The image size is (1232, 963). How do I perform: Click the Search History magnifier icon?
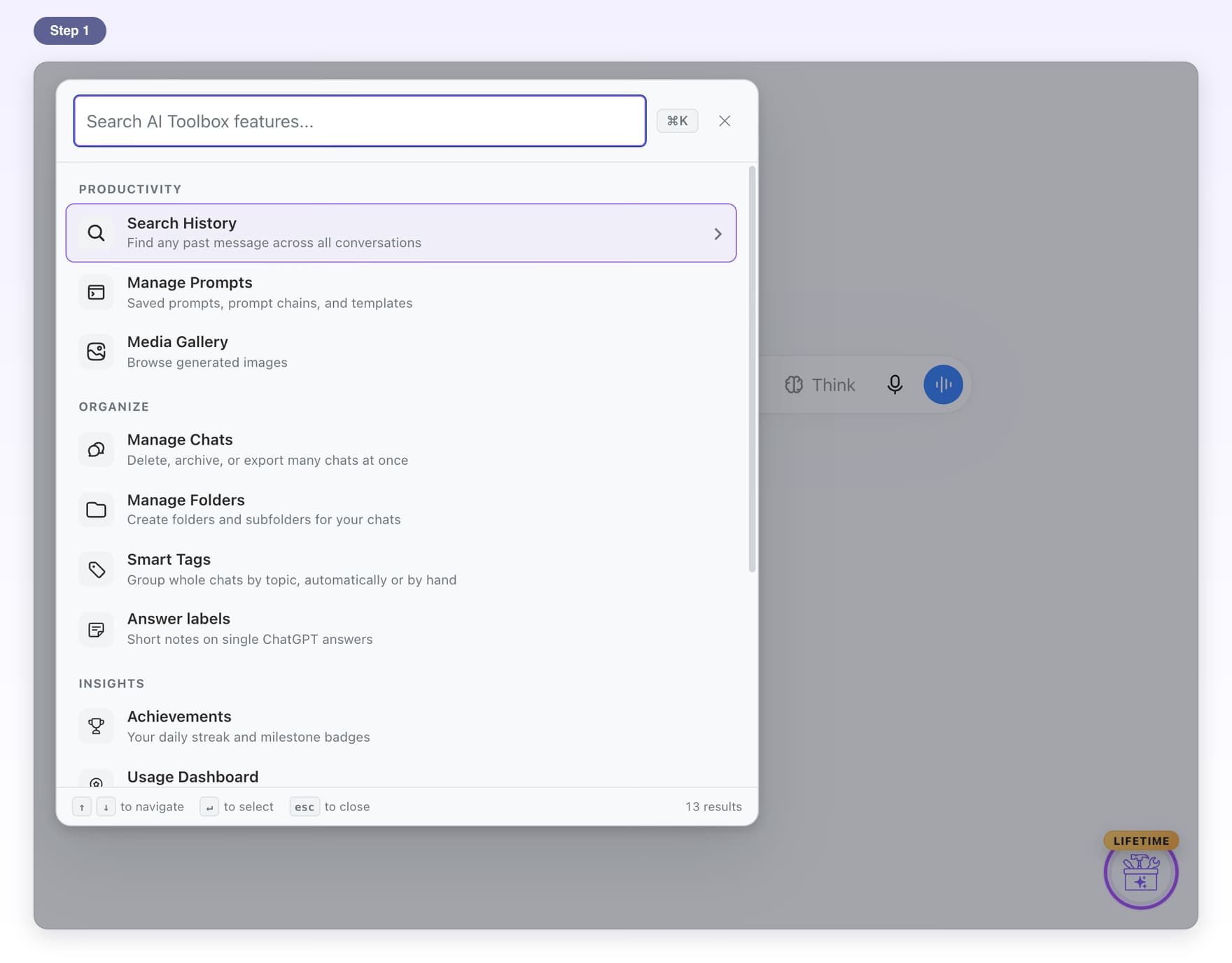click(x=96, y=233)
